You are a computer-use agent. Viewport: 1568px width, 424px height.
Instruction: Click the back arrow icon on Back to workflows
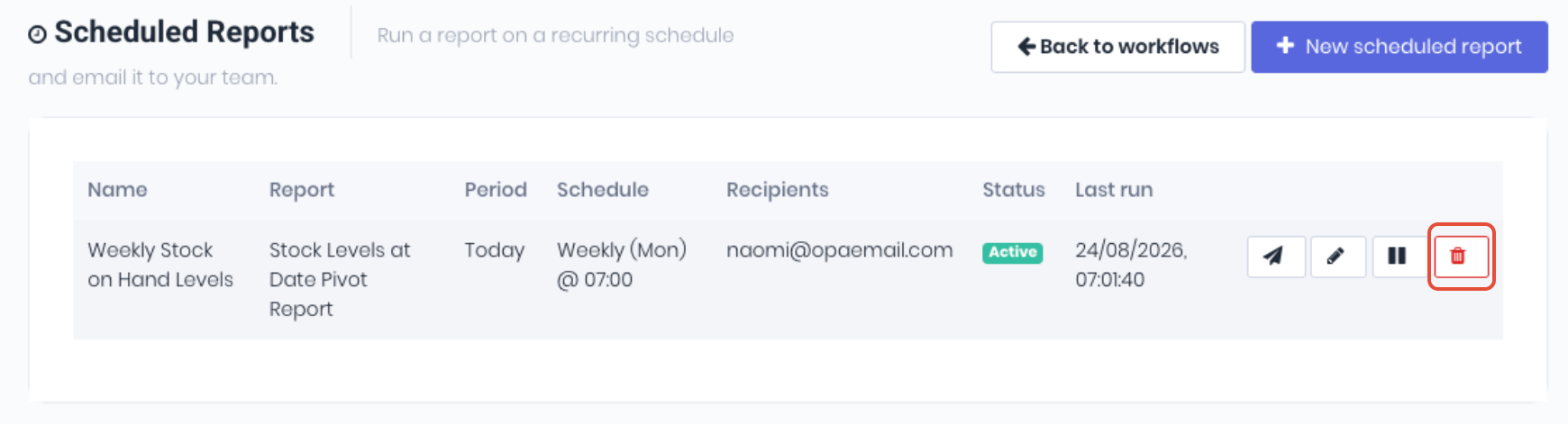pyautogui.click(x=1026, y=46)
